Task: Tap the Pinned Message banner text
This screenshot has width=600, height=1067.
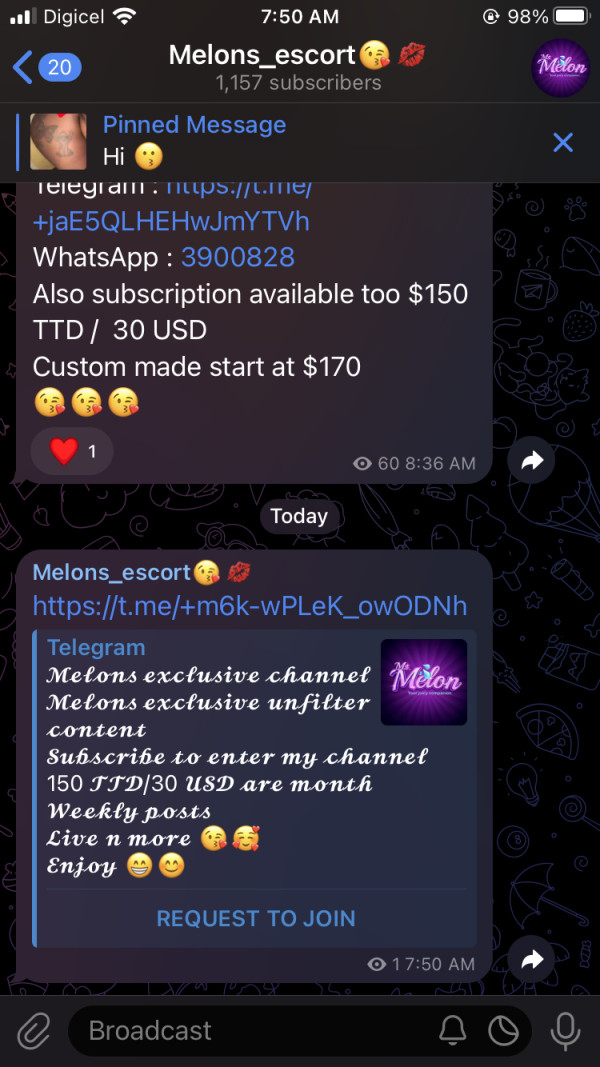Action: pyautogui.click(x=194, y=125)
